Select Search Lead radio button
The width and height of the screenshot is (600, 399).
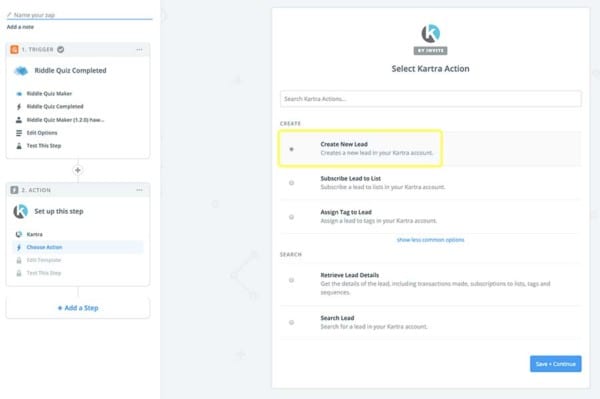[x=292, y=322]
